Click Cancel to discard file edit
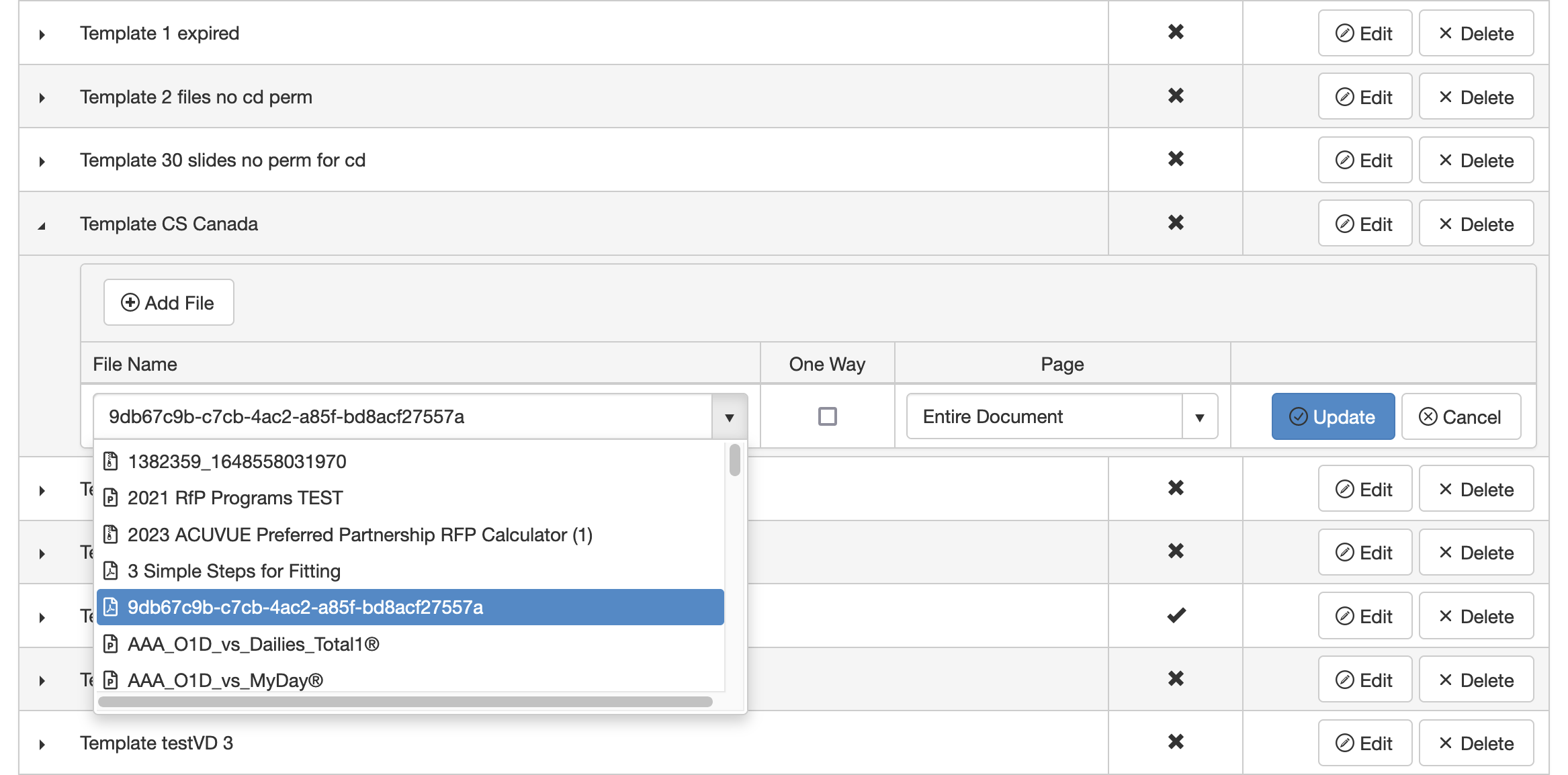Screen dimensions: 1568x775 (x=1461, y=417)
